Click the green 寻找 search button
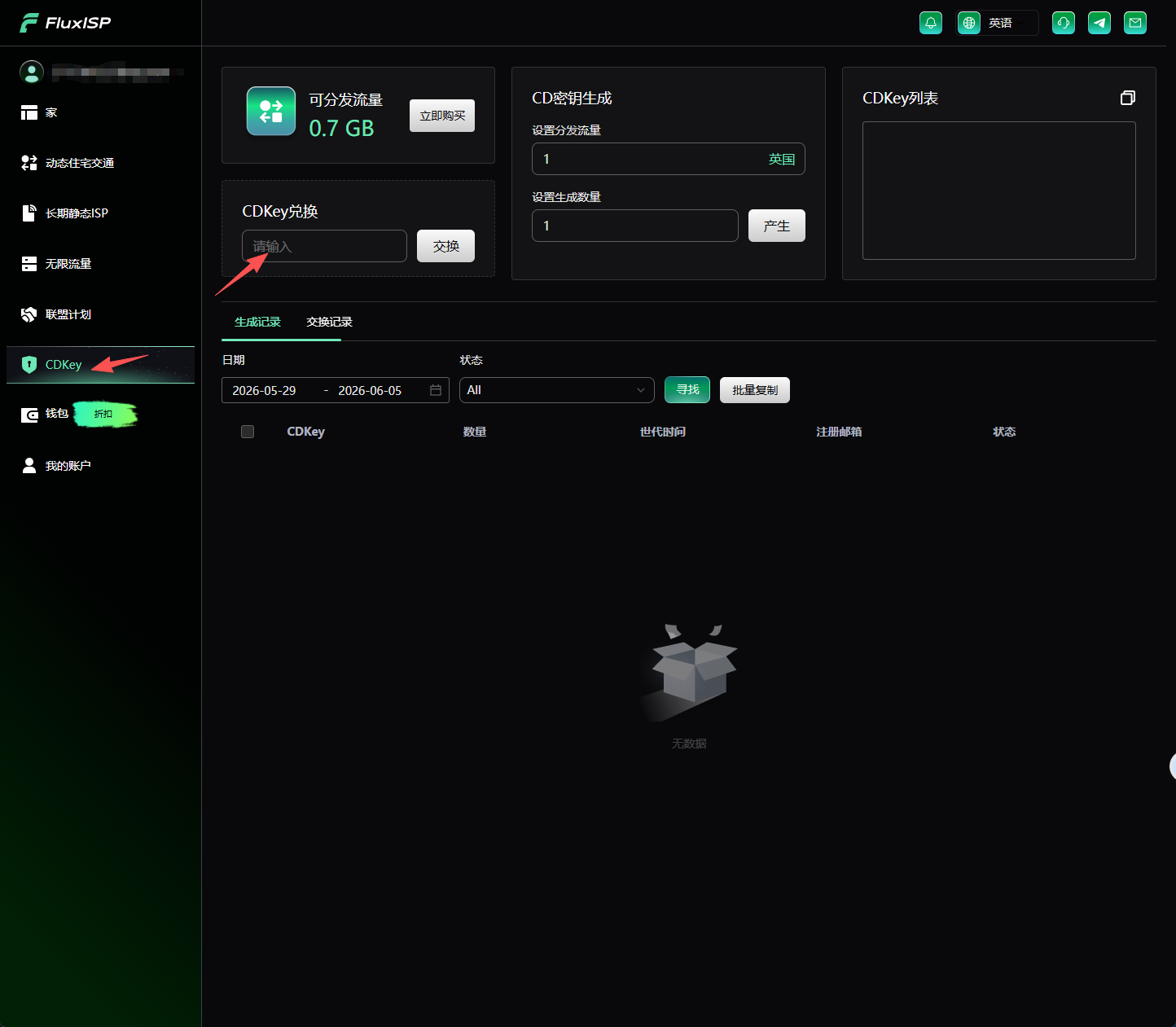1176x1027 pixels. [687, 390]
